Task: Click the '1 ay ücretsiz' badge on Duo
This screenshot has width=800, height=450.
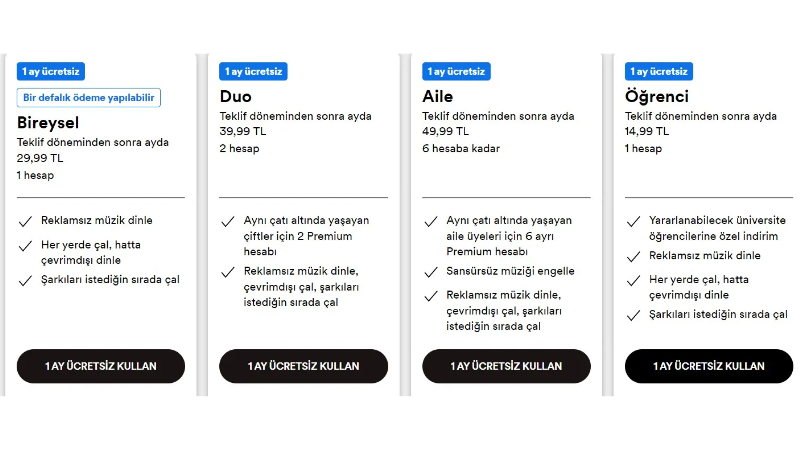Action: (253, 71)
